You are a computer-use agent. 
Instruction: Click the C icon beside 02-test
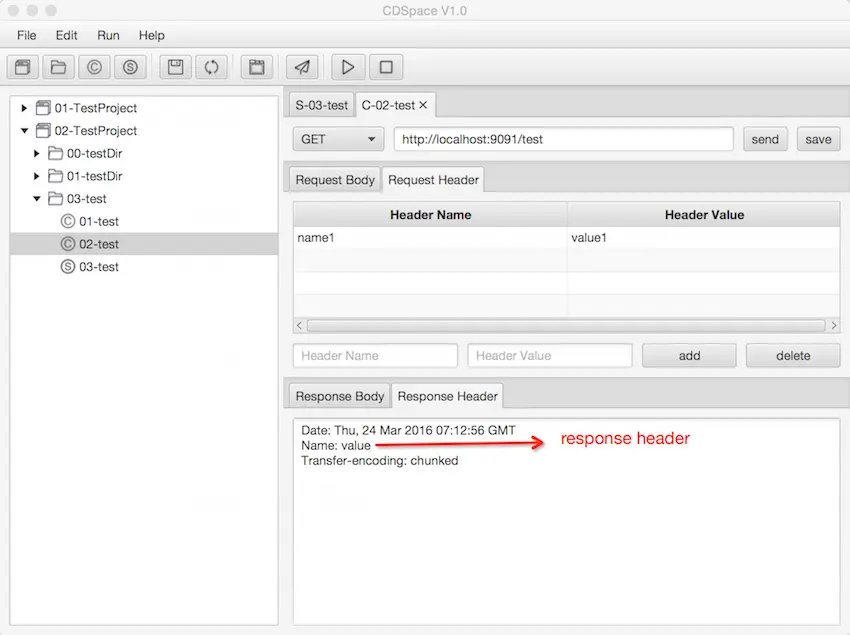(x=68, y=244)
